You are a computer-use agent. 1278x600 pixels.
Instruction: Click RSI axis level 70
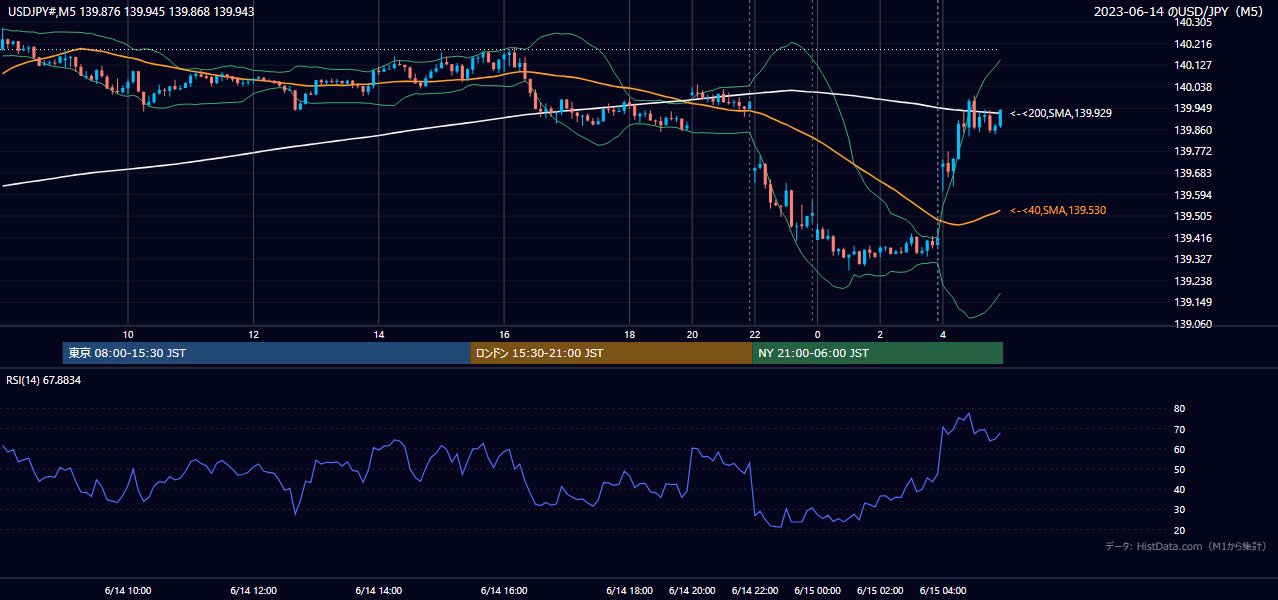1179,429
